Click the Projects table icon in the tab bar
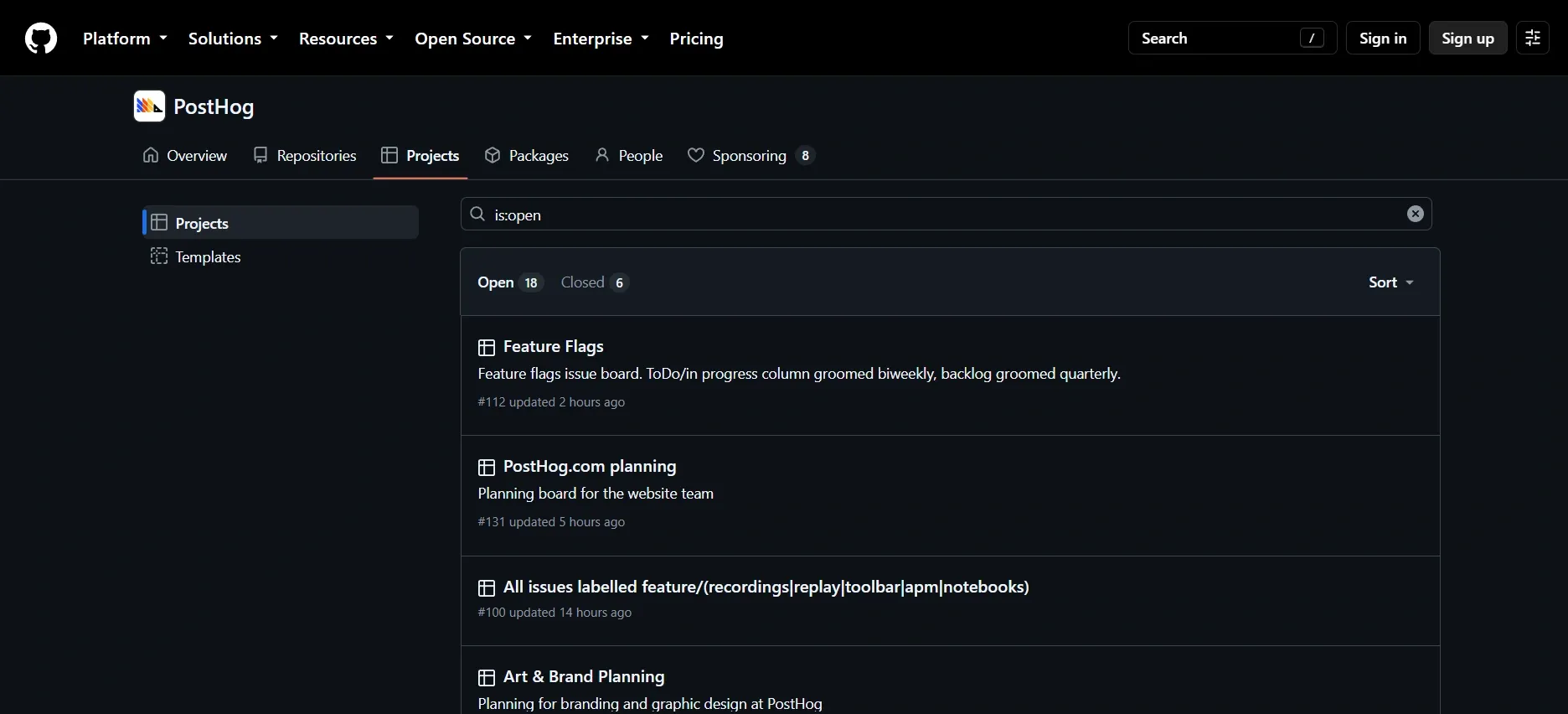 389,155
